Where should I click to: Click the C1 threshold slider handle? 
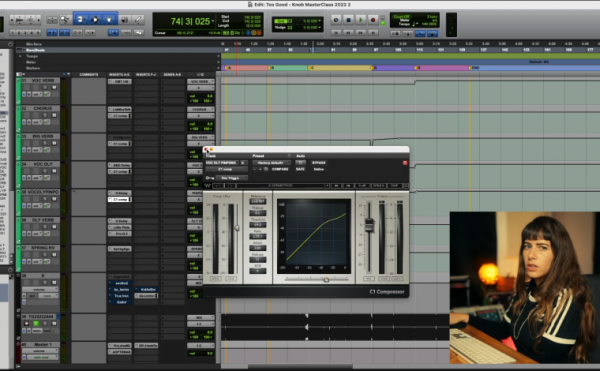point(237,228)
